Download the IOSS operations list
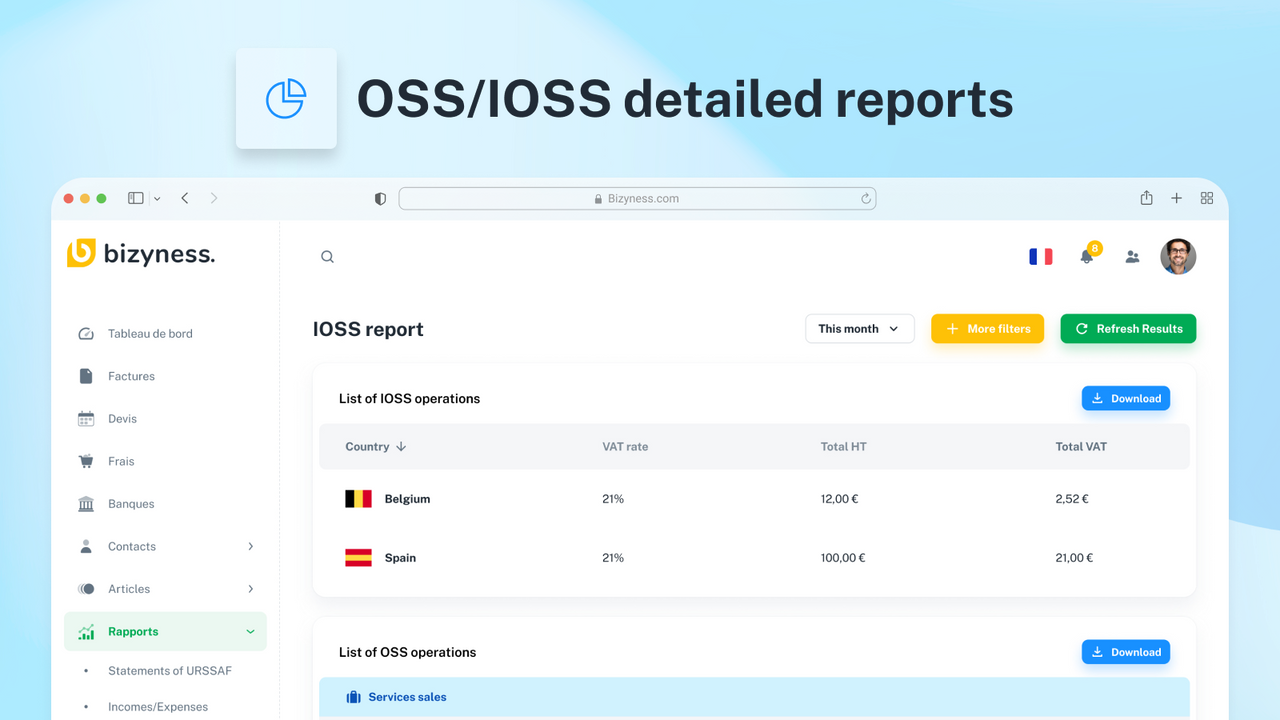 (x=1125, y=397)
